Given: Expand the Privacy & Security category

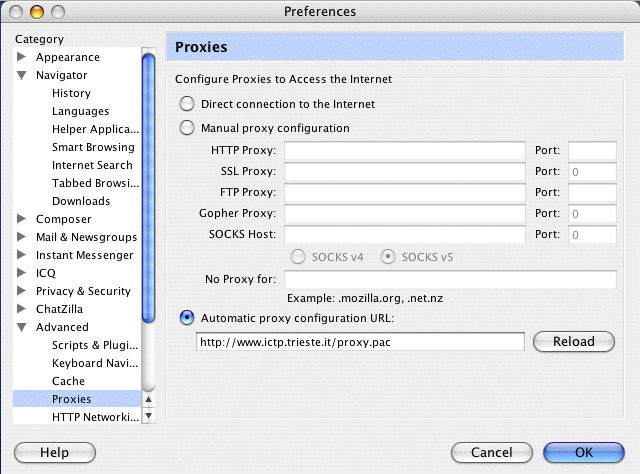Looking at the screenshot, I should 22,291.
